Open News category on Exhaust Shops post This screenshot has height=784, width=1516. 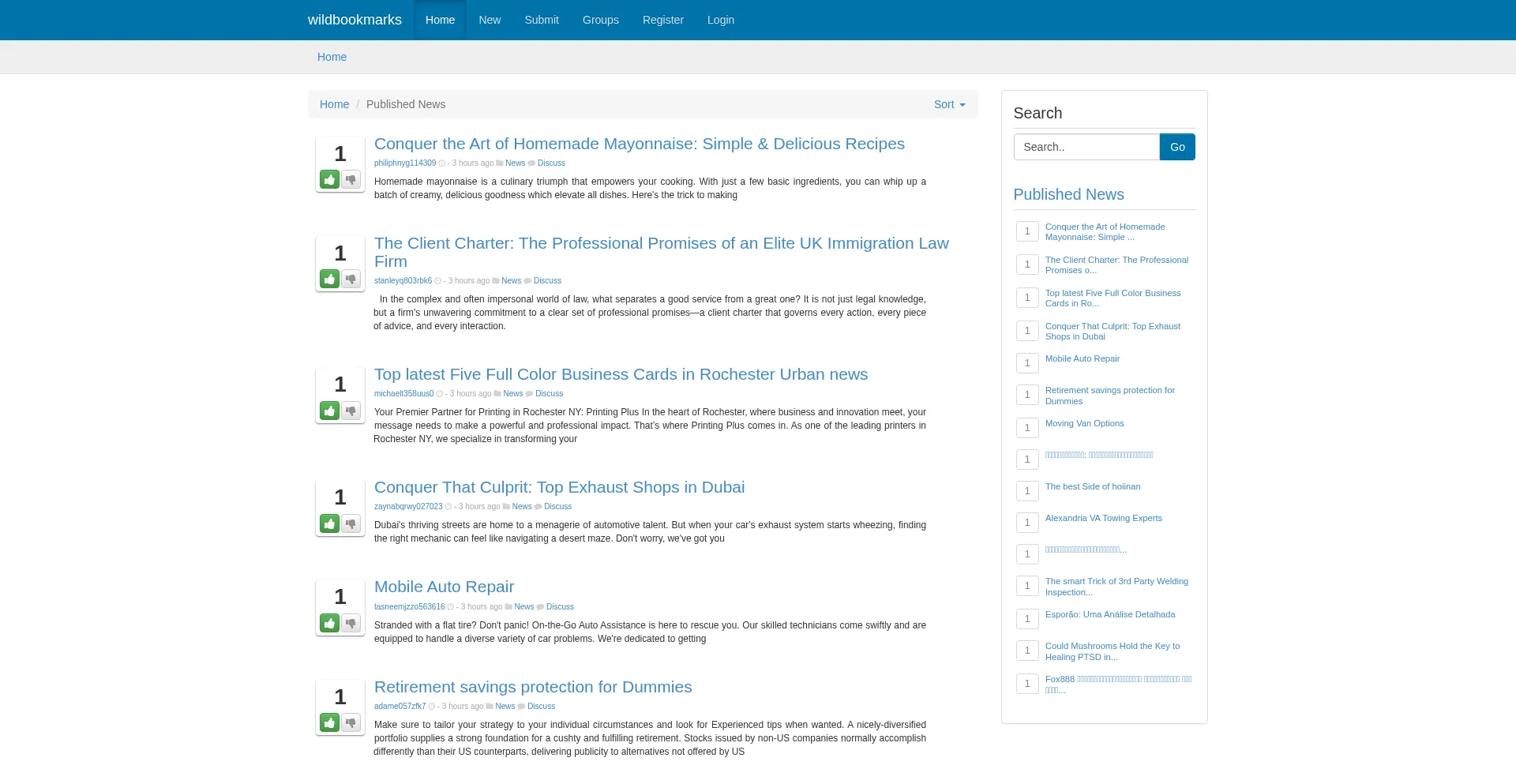coord(521,507)
